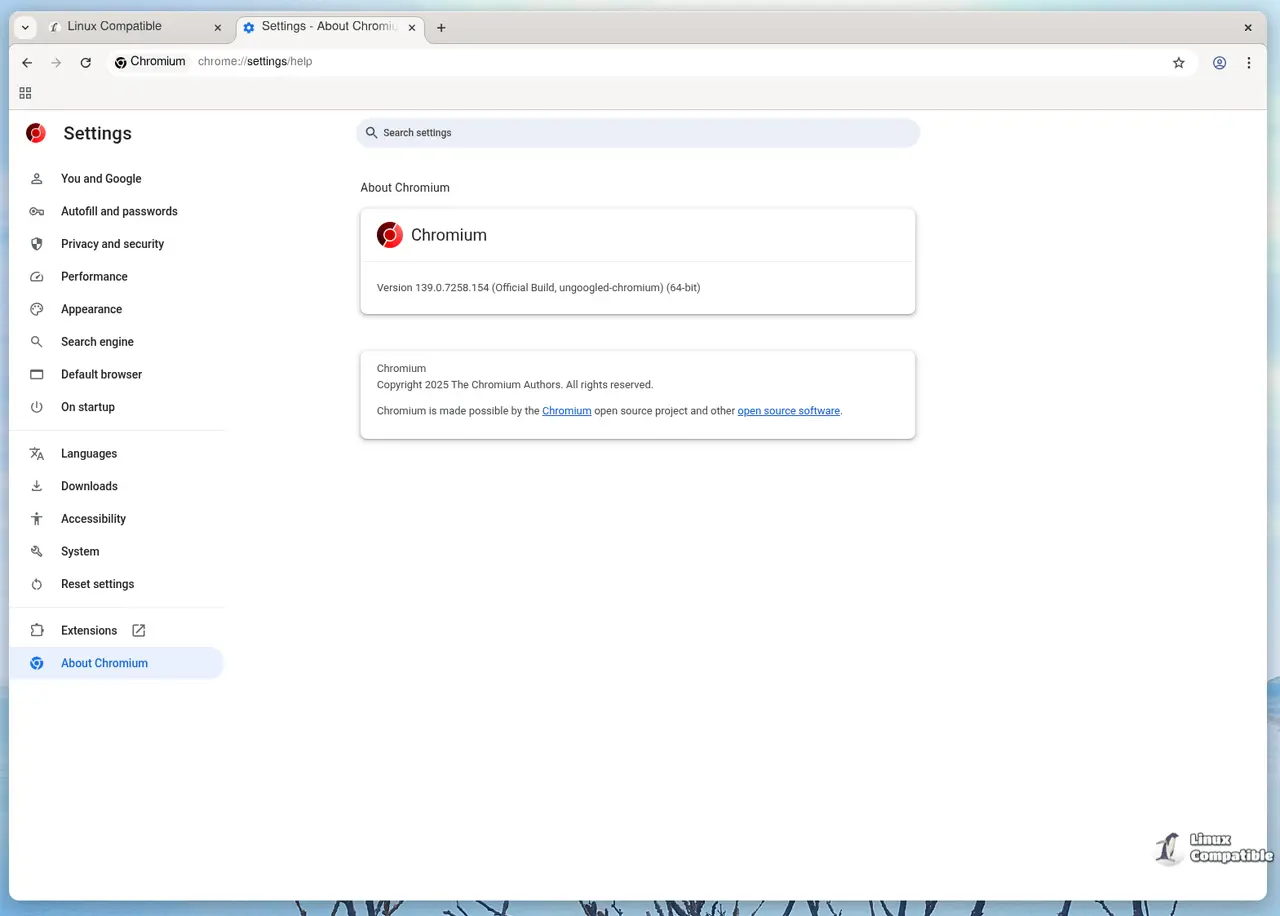Open the Search engine settings
The height and width of the screenshot is (916, 1280).
[x=97, y=341]
